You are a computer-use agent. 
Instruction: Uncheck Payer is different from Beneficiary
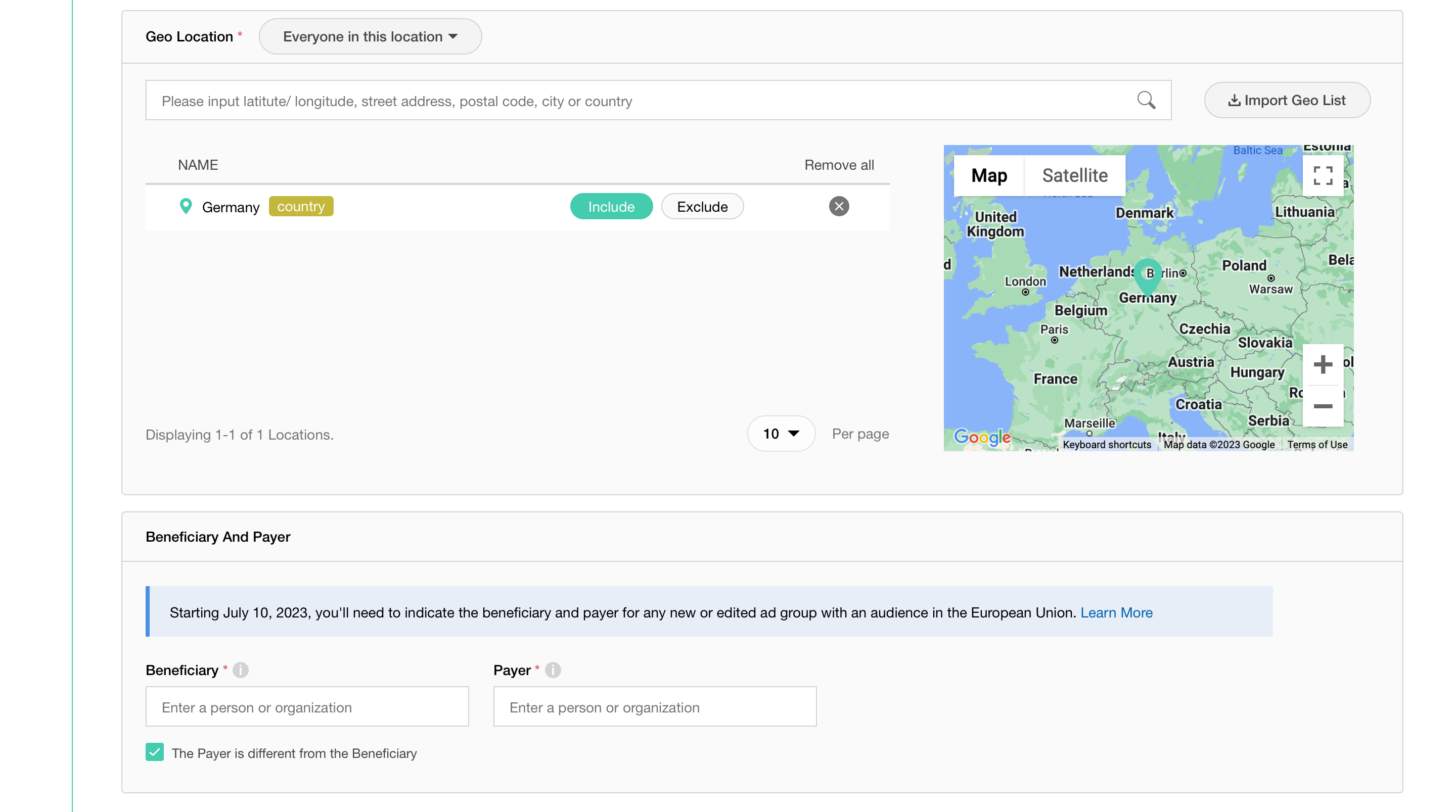155,752
